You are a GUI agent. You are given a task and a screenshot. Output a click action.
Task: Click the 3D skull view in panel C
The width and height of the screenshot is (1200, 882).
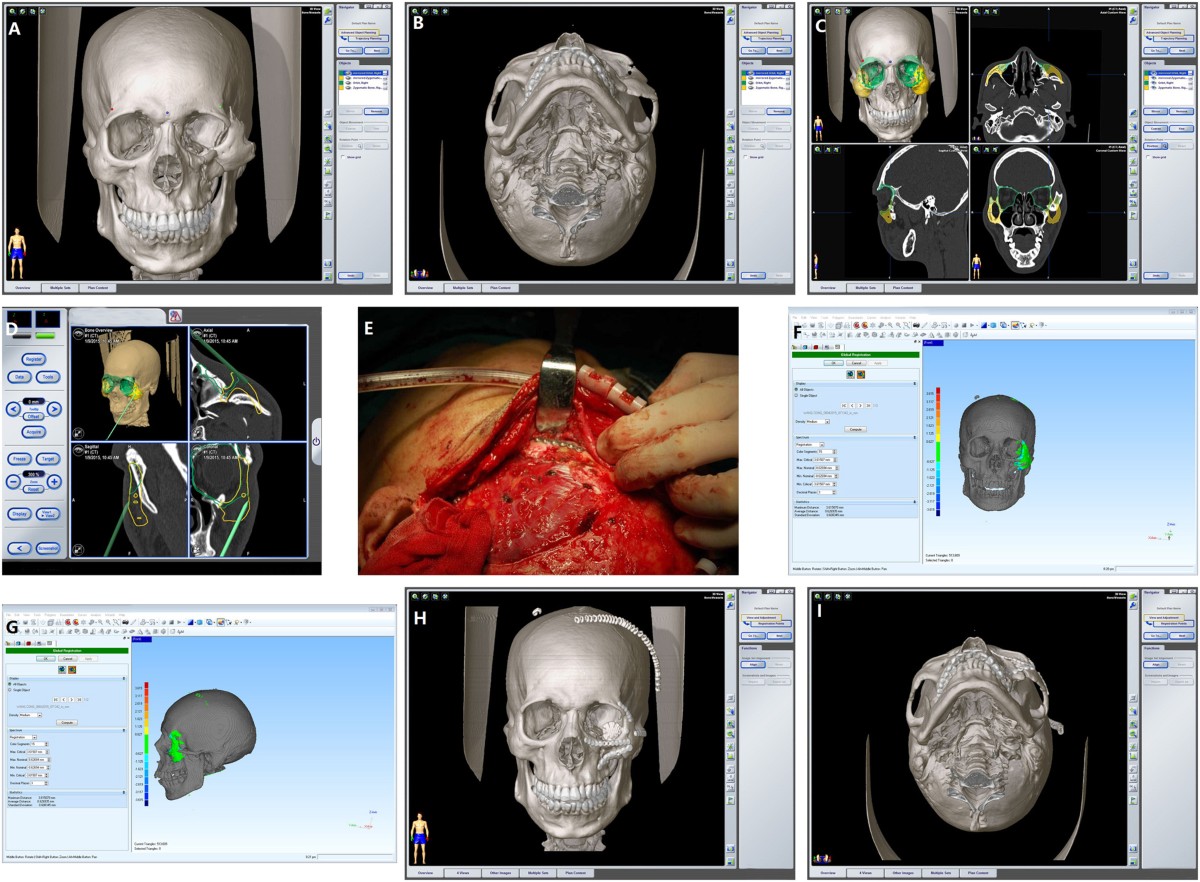[x=890, y=74]
